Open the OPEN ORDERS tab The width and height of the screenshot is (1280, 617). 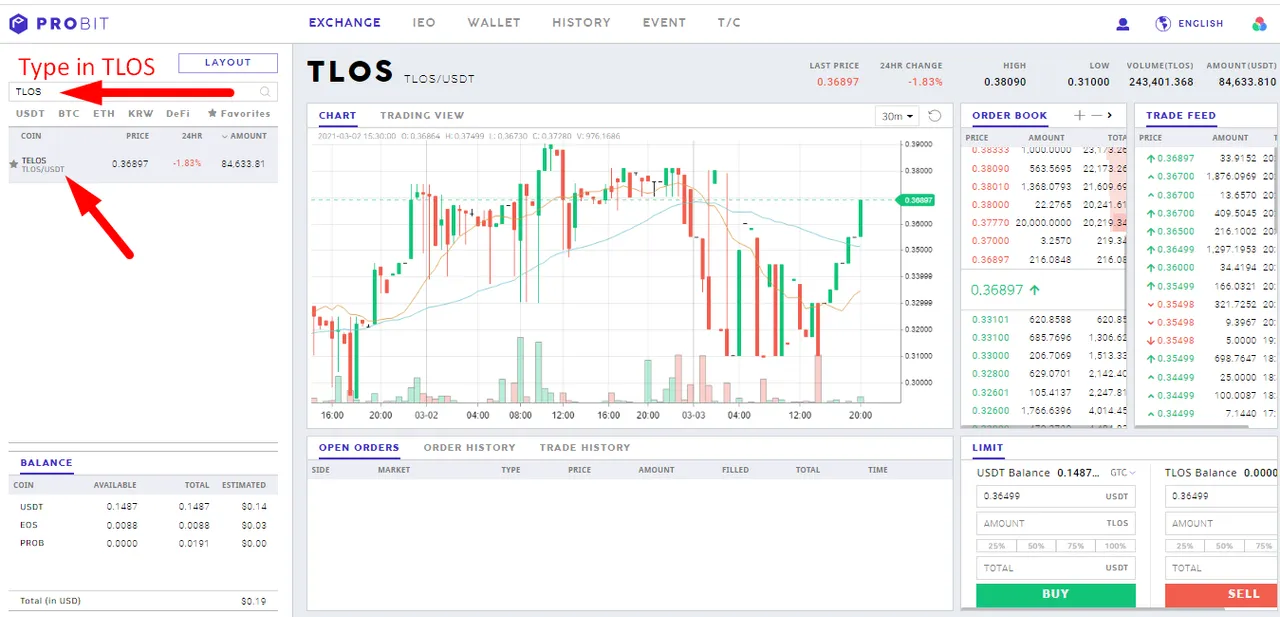click(359, 448)
